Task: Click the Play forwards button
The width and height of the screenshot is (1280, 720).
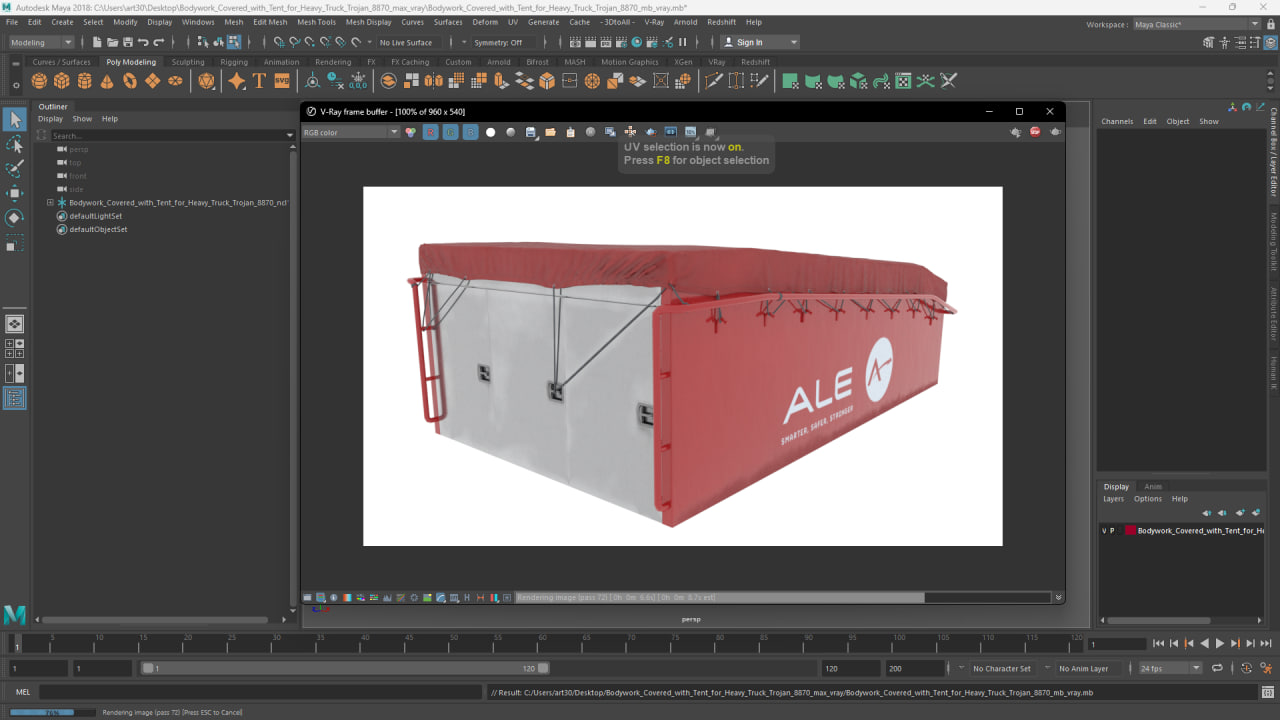Action: click(1219, 644)
